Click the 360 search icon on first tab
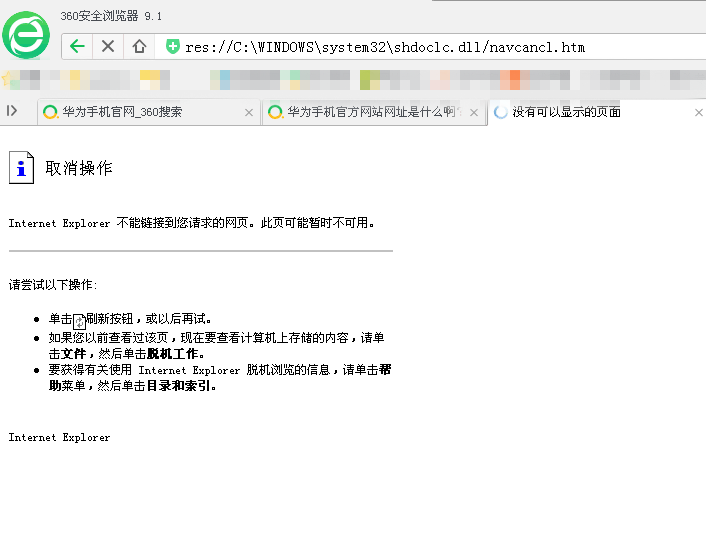The image size is (706, 554). [x=50, y=112]
